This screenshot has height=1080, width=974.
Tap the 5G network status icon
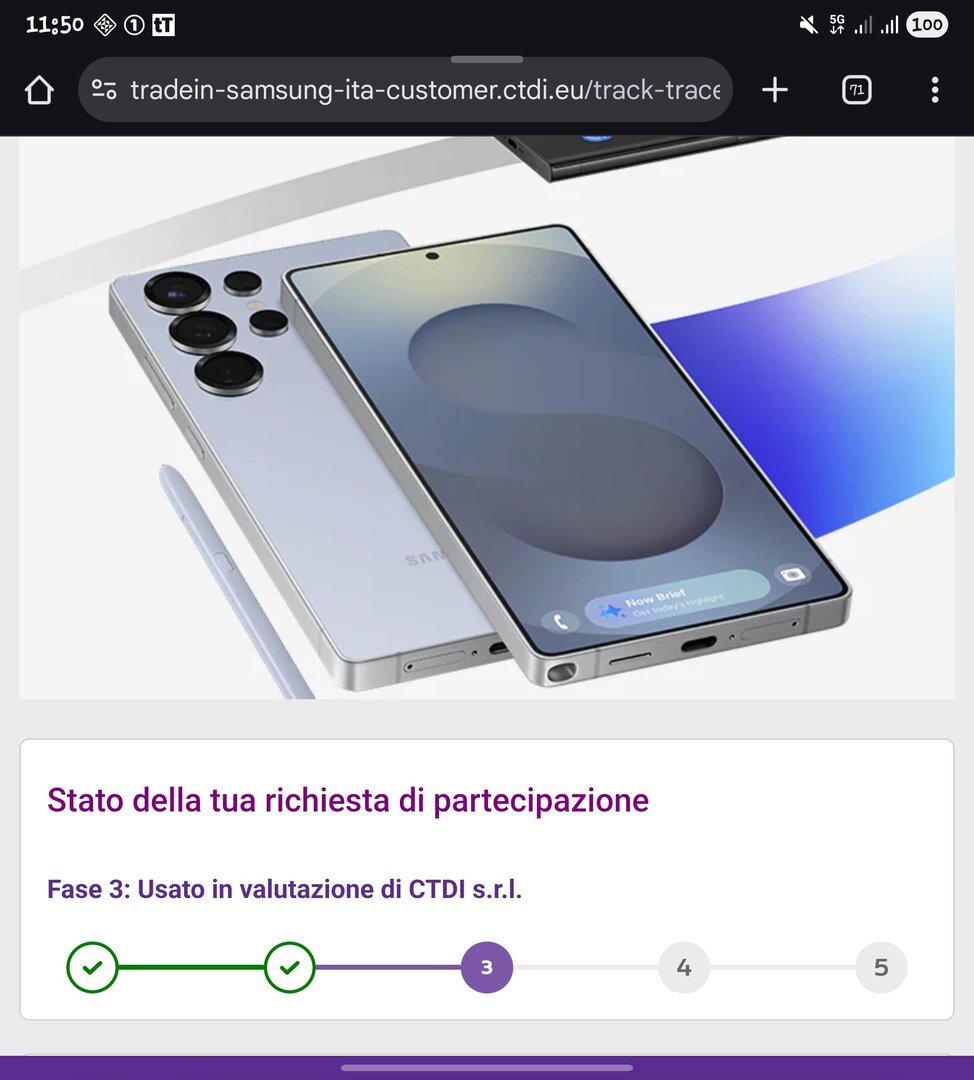[x=837, y=25]
